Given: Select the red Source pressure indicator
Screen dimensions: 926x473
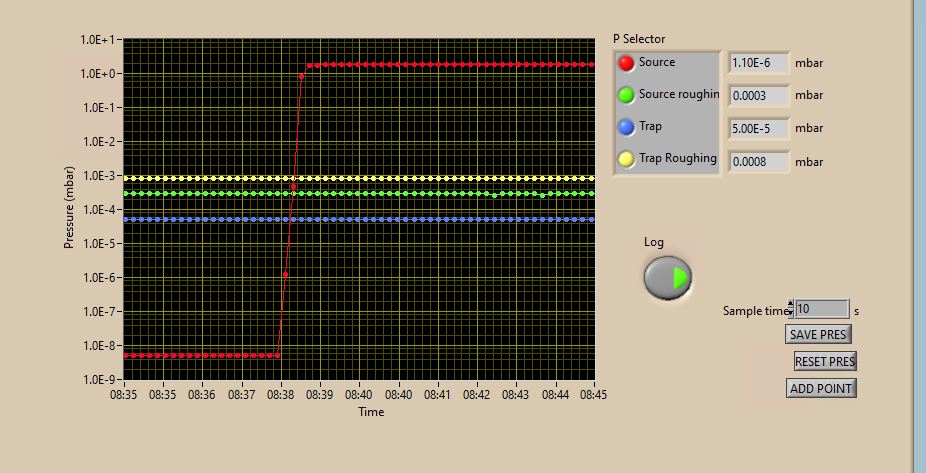Looking at the screenshot, I should point(627,63).
